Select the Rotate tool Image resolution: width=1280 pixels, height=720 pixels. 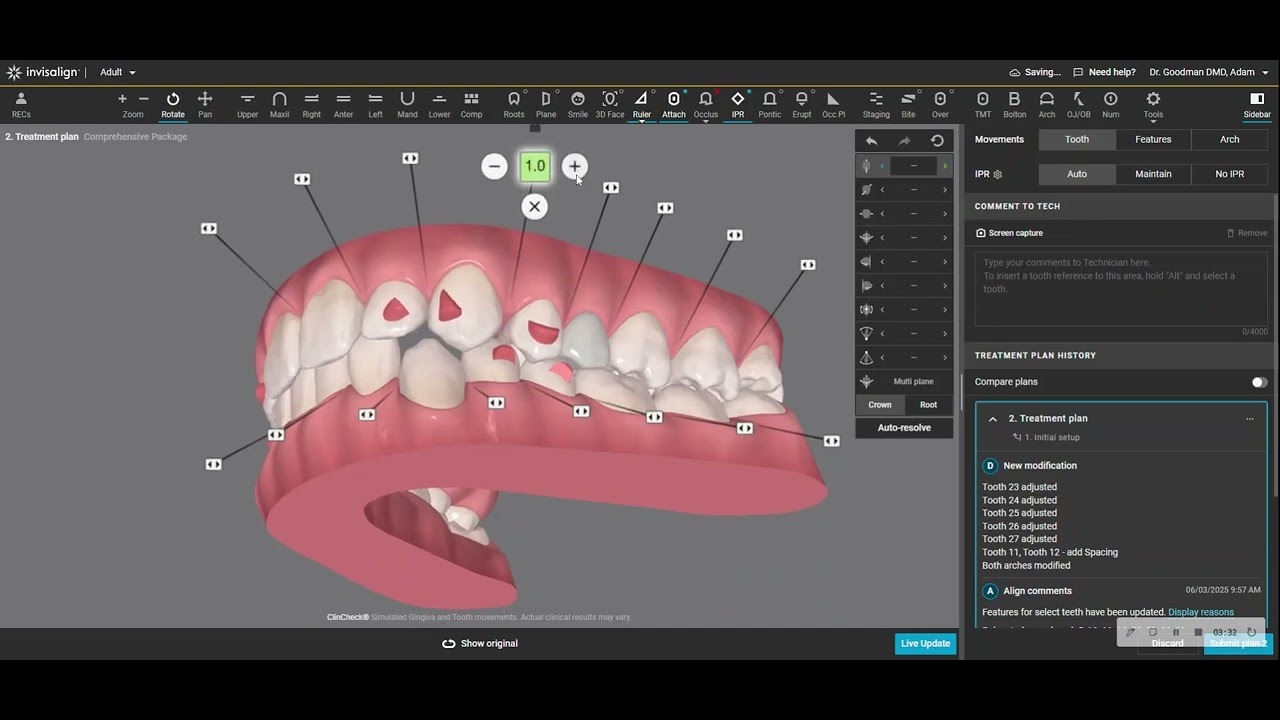173,104
